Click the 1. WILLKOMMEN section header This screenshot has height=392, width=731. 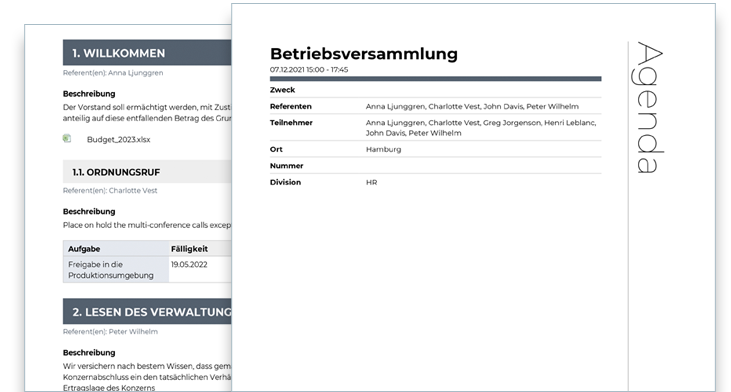pos(147,53)
